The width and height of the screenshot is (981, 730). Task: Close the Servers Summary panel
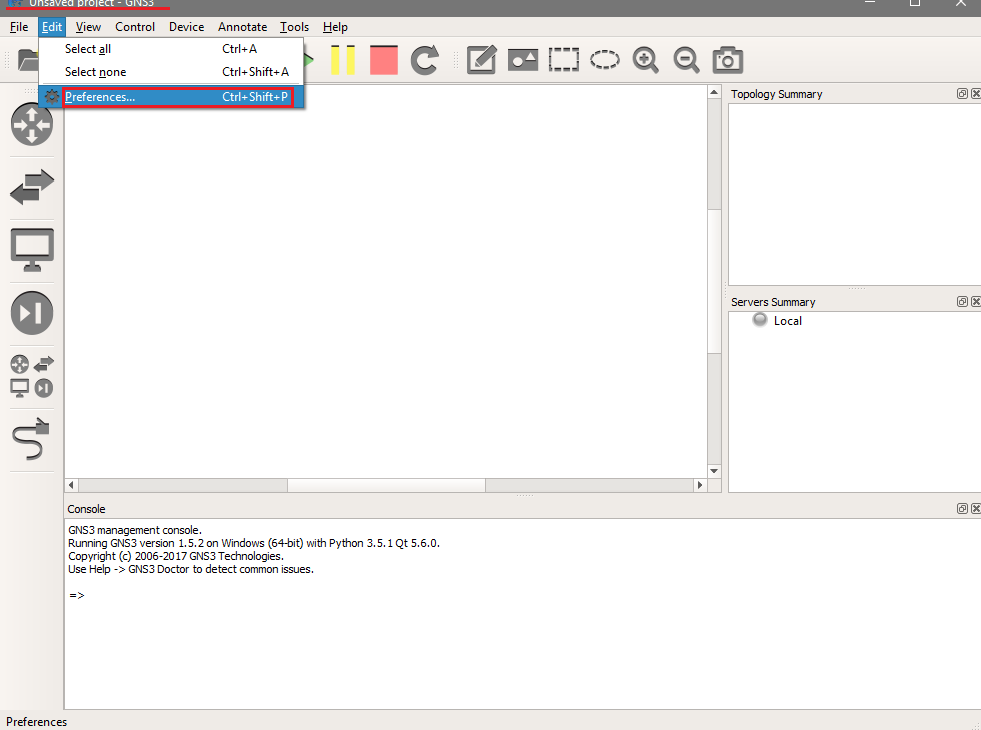coord(975,302)
